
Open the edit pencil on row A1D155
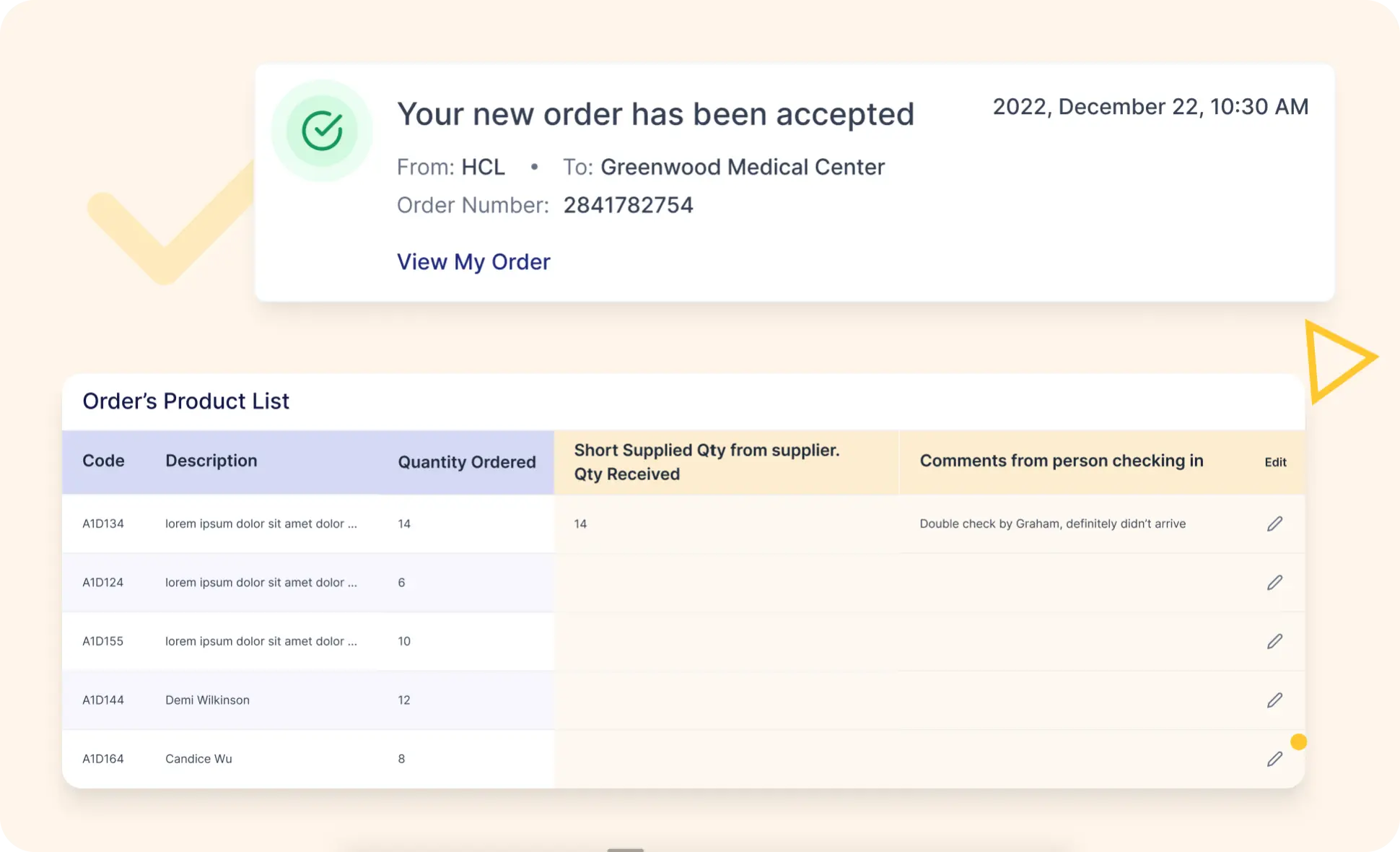pos(1274,641)
